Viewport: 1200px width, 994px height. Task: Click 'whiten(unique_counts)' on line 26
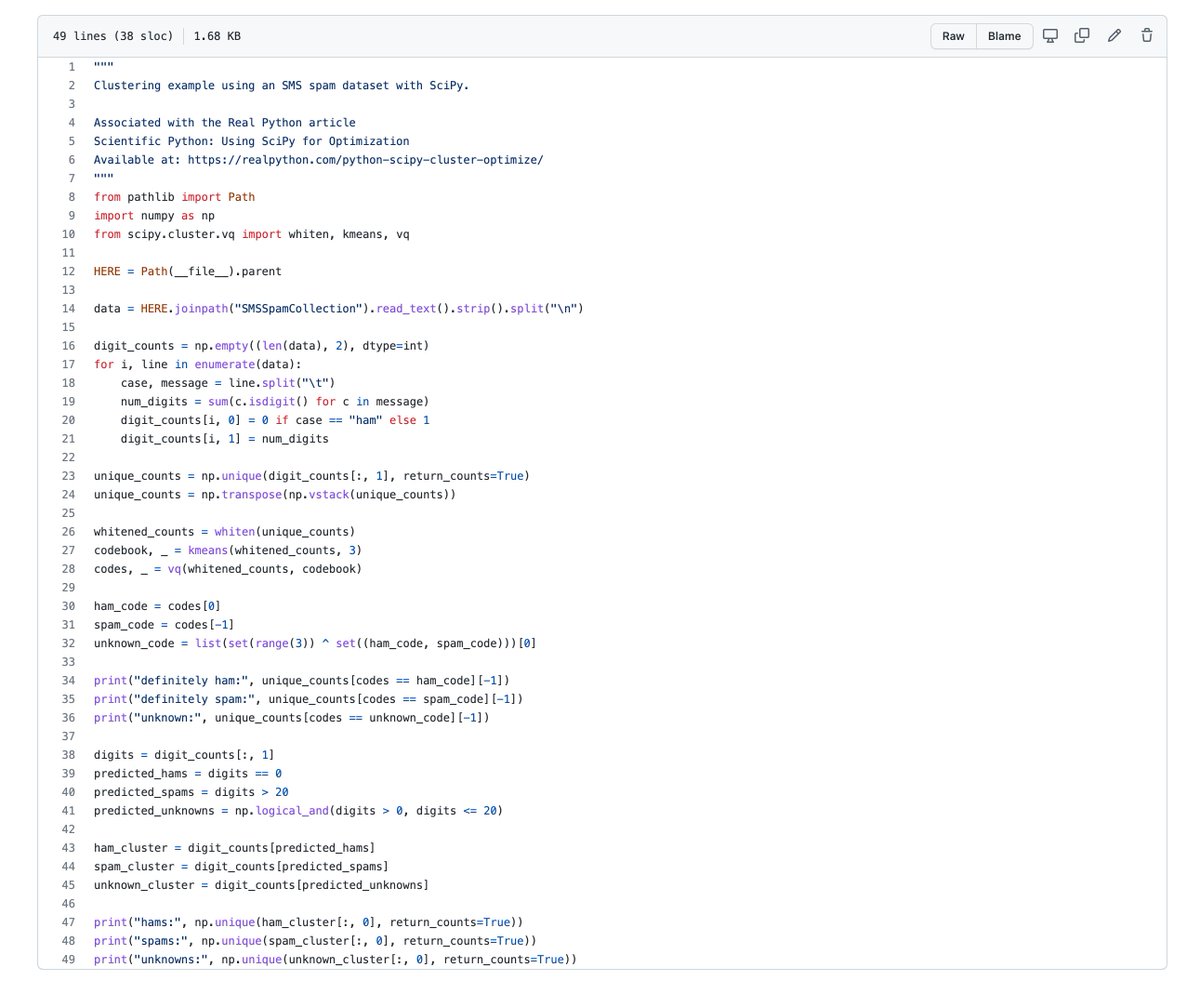pos(285,531)
